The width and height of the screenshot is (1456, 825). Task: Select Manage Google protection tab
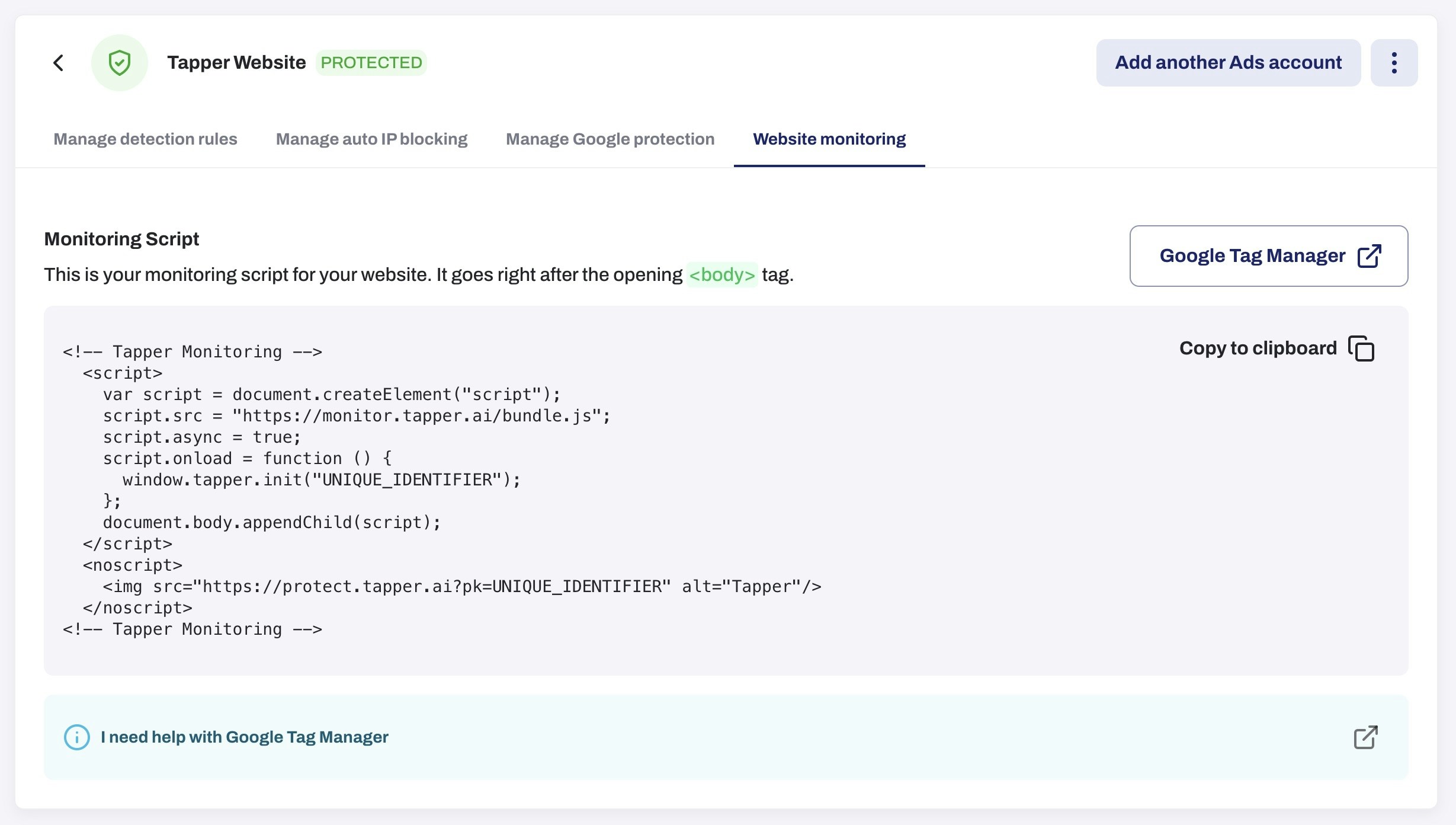[610, 139]
